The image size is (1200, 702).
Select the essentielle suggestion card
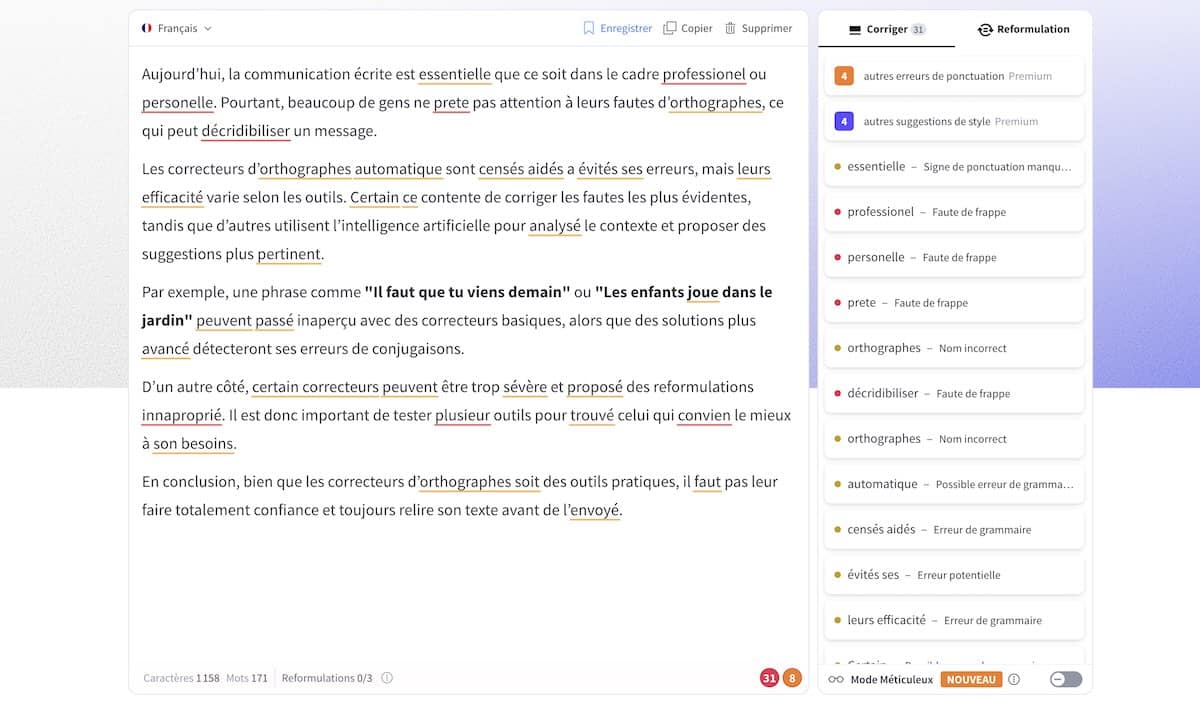[954, 167]
